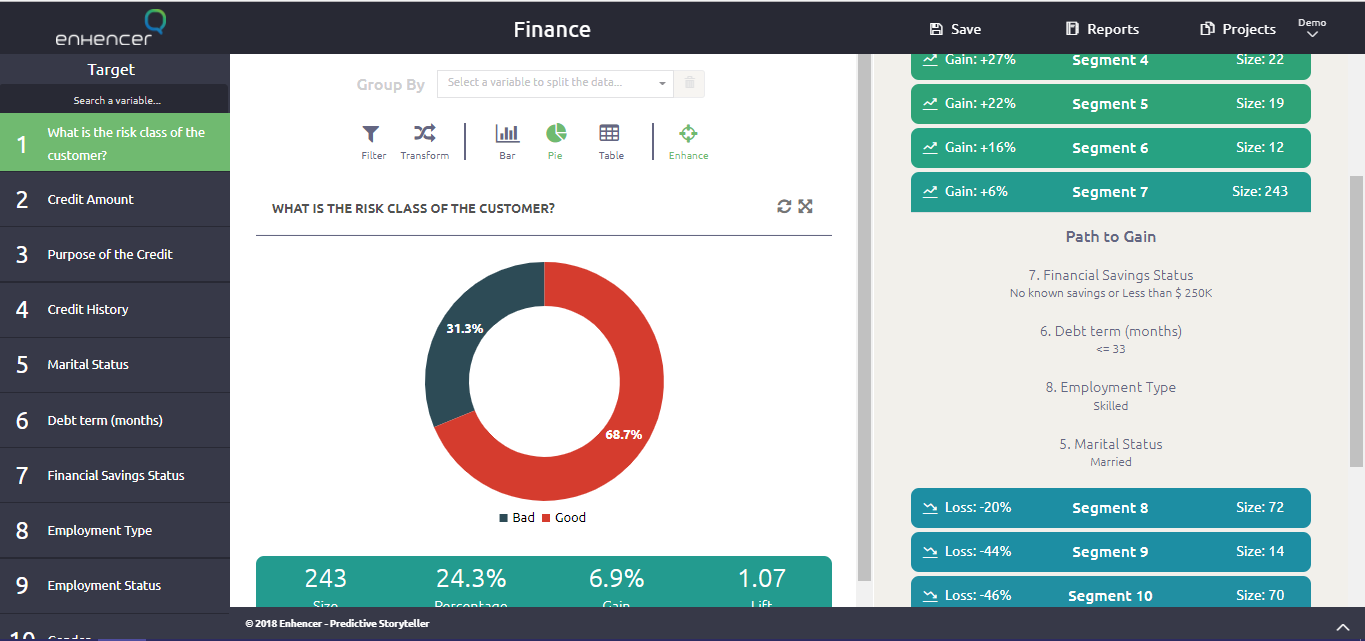Click the Save button
The height and width of the screenshot is (641, 1365).
(x=955, y=29)
